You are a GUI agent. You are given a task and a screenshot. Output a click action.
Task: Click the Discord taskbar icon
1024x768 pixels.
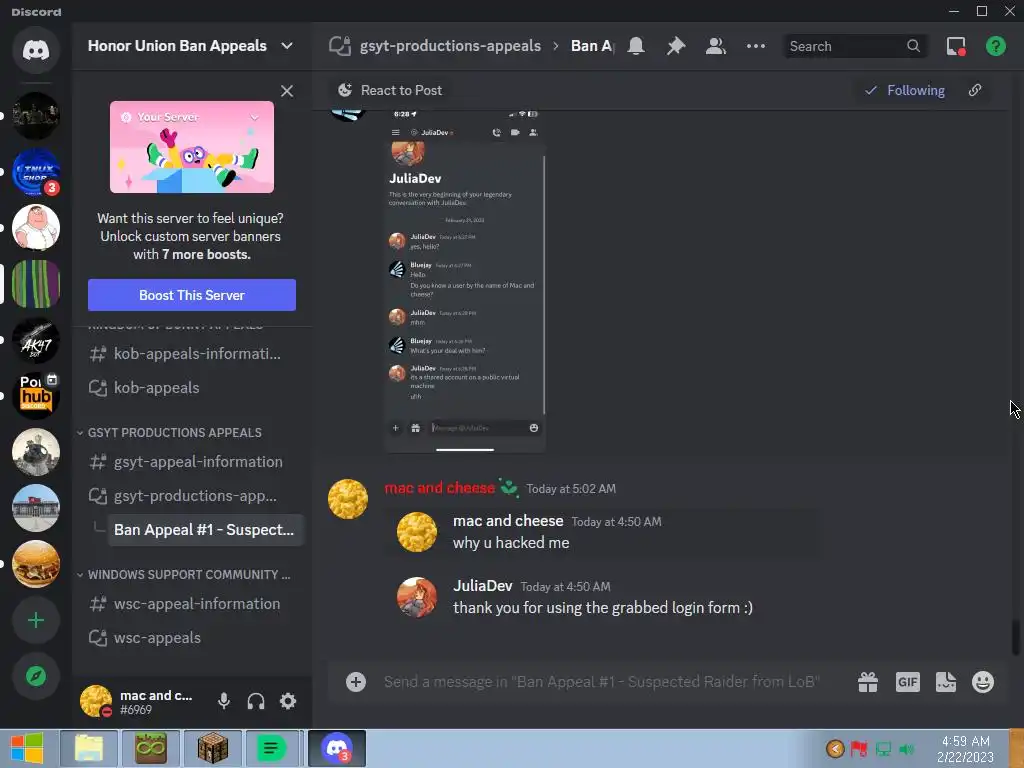click(x=336, y=748)
